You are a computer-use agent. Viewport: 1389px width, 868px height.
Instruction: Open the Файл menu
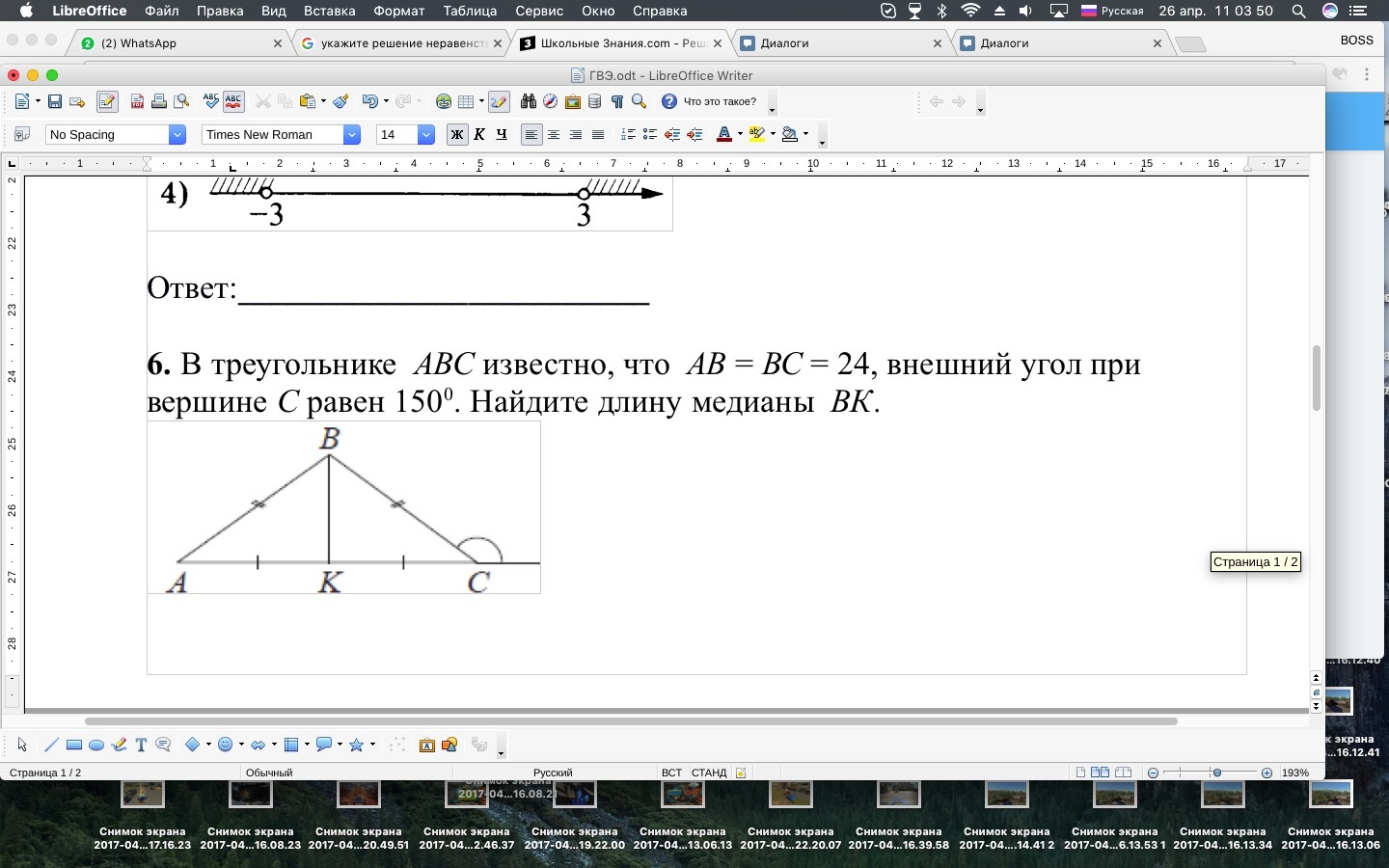click(x=162, y=11)
